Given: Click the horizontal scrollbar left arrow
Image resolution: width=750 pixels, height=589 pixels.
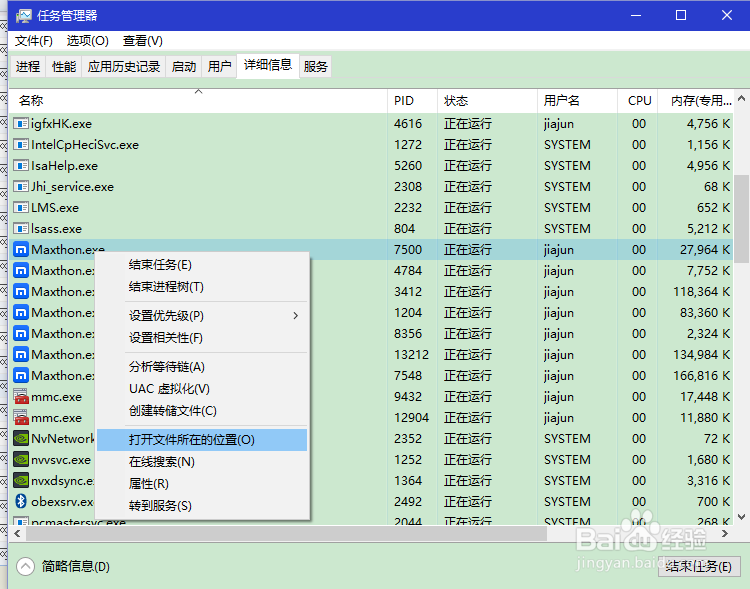Looking at the screenshot, I should [x=17, y=533].
